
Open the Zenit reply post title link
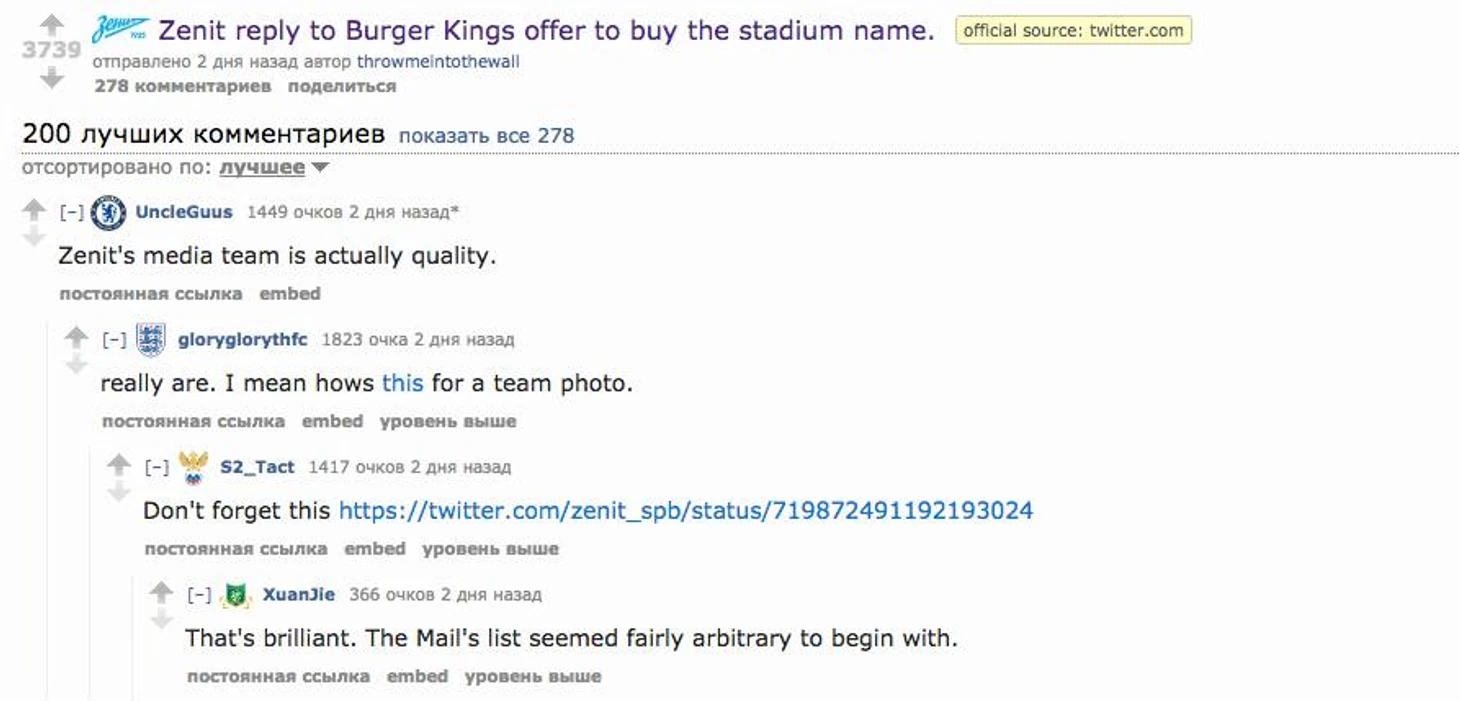click(546, 31)
